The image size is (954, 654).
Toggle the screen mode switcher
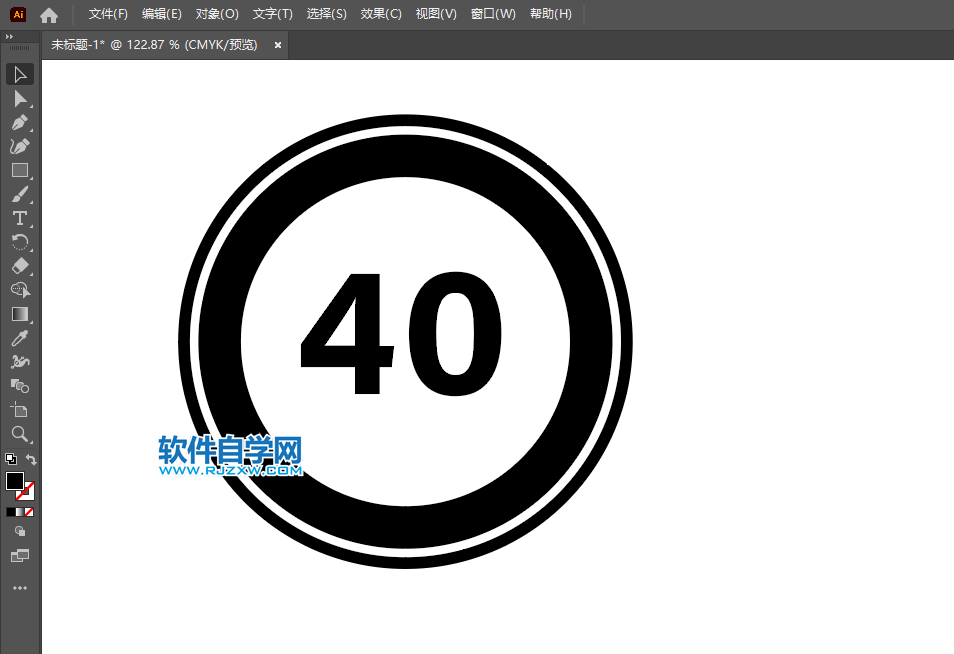[x=19, y=555]
